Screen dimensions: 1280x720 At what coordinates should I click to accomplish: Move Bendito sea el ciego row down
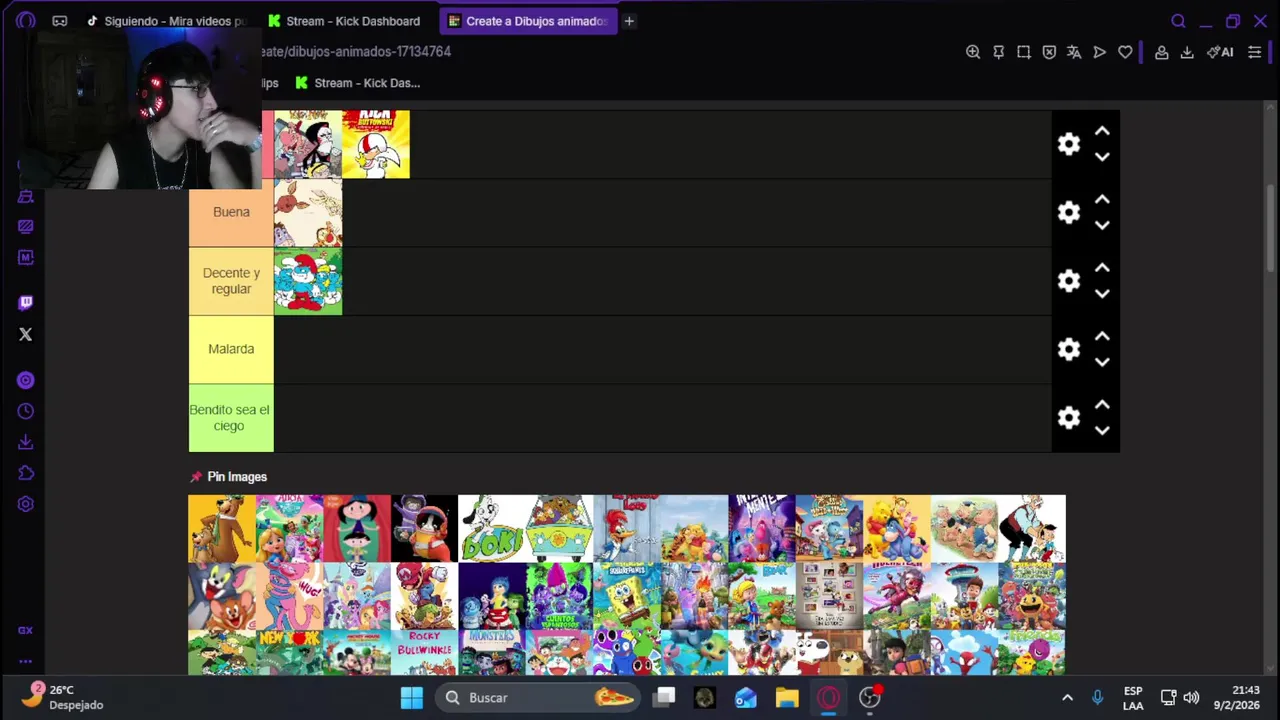click(x=1102, y=430)
